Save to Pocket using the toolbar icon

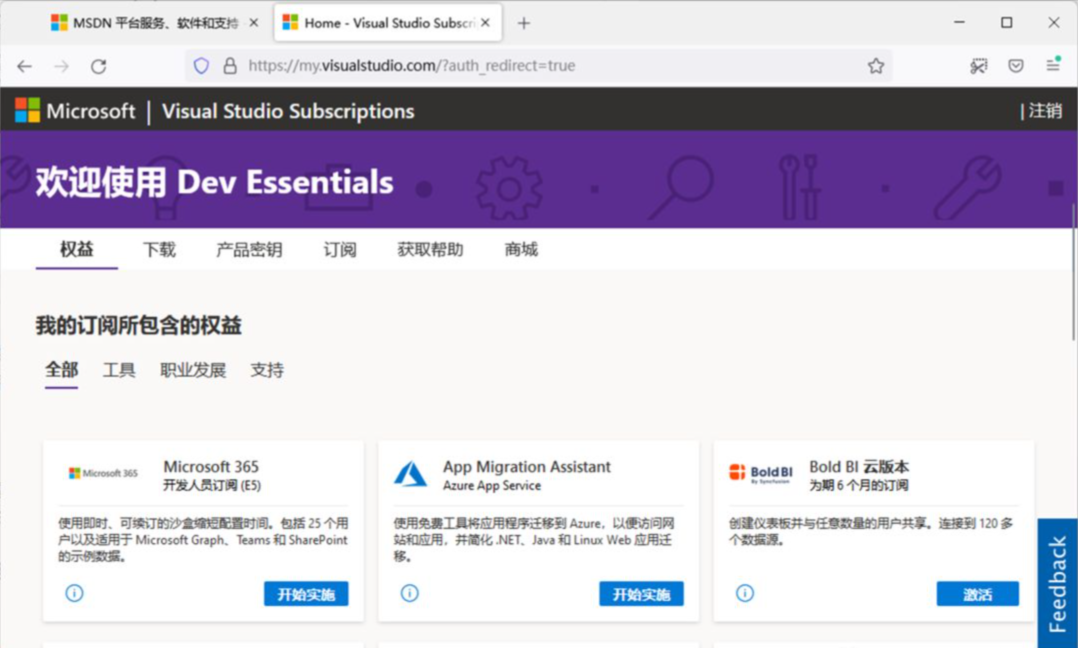pos(1015,66)
